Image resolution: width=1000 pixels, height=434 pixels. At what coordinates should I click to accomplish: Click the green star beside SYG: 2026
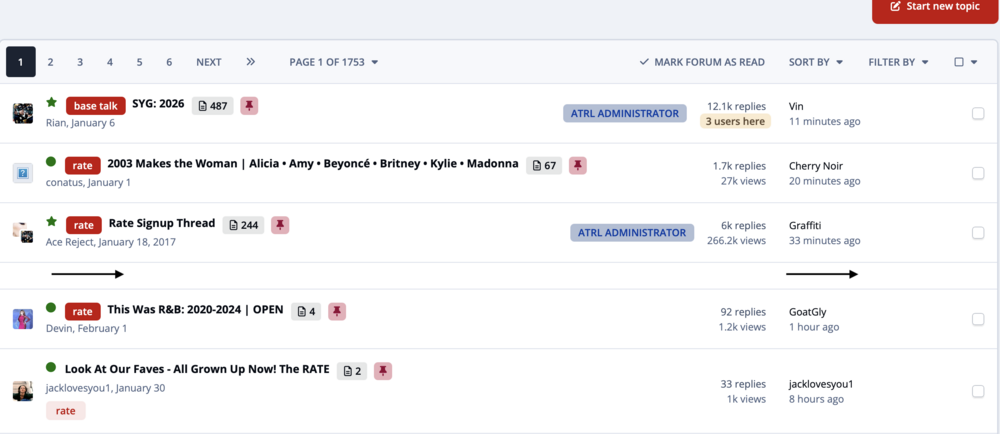point(52,102)
